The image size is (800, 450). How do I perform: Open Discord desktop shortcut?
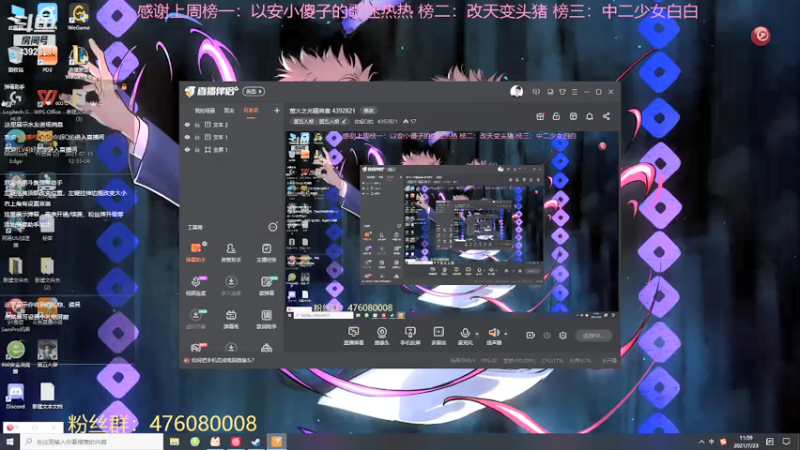tap(15, 395)
